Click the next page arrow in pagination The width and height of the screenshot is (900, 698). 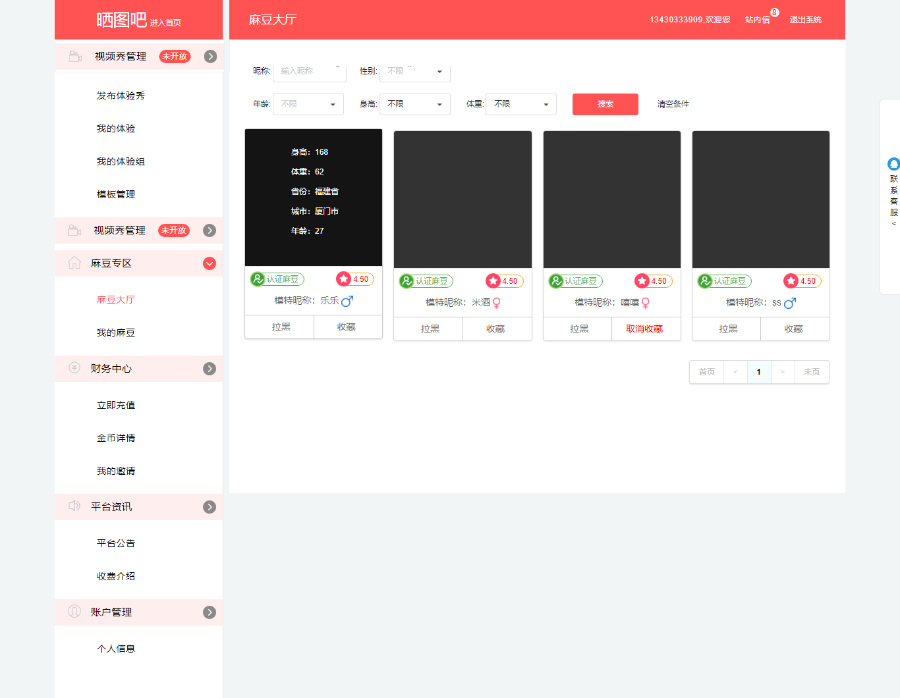coord(782,372)
